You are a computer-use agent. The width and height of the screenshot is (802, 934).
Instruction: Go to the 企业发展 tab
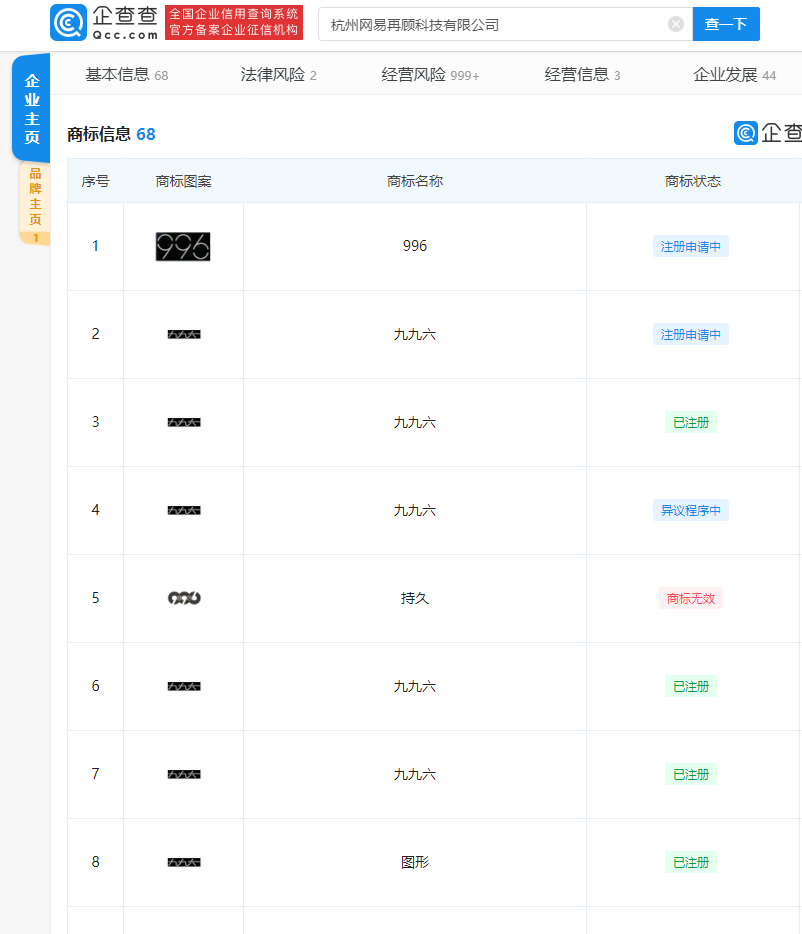tap(735, 75)
